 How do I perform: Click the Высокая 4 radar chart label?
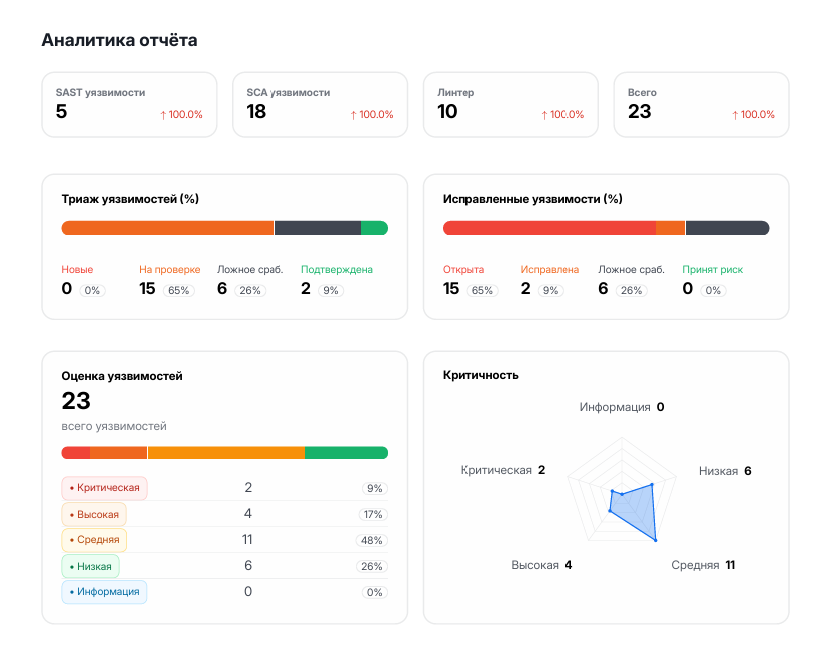[541, 565]
